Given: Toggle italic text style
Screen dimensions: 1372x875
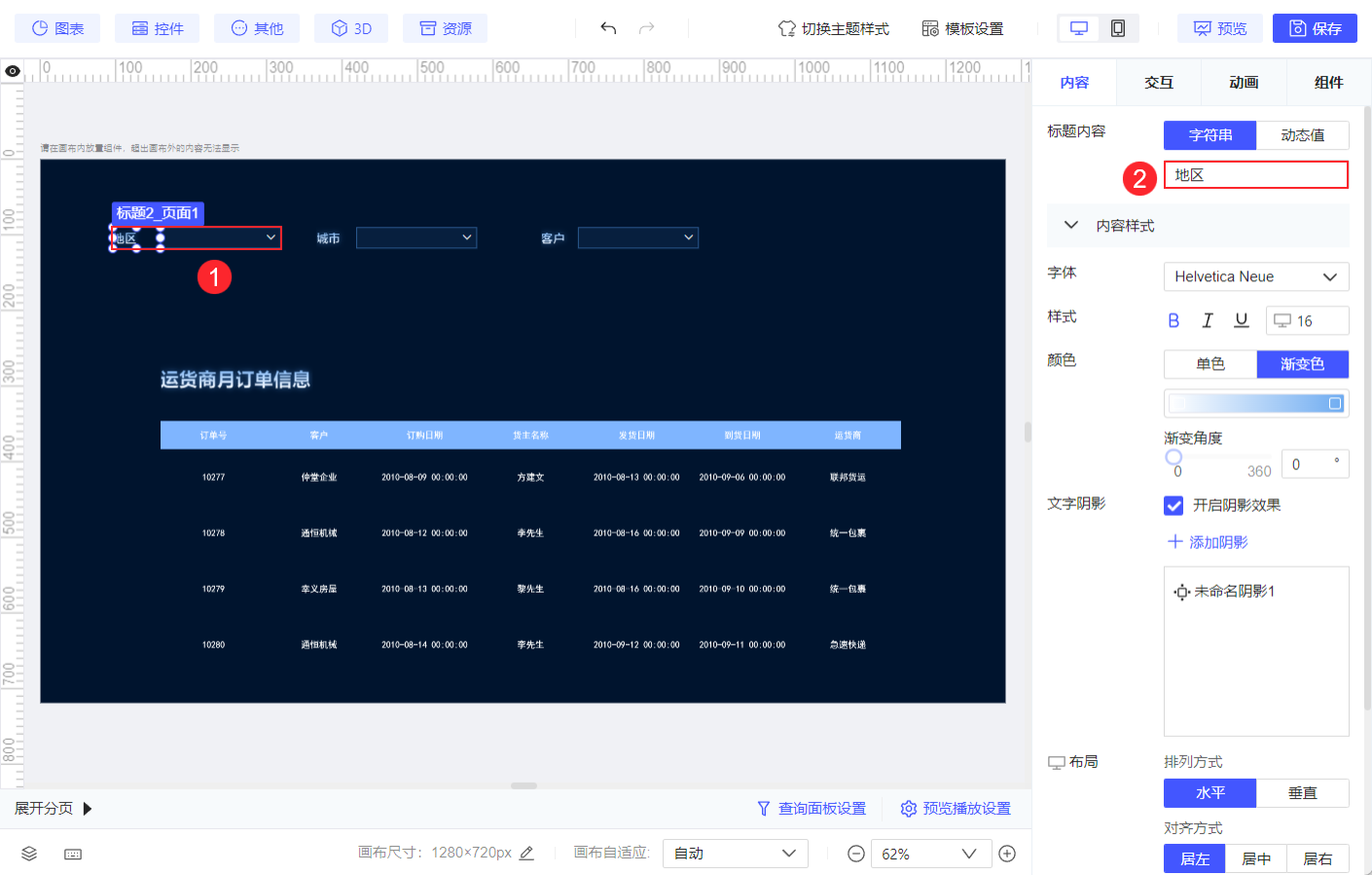Looking at the screenshot, I should pyautogui.click(x=1208, y=320).
